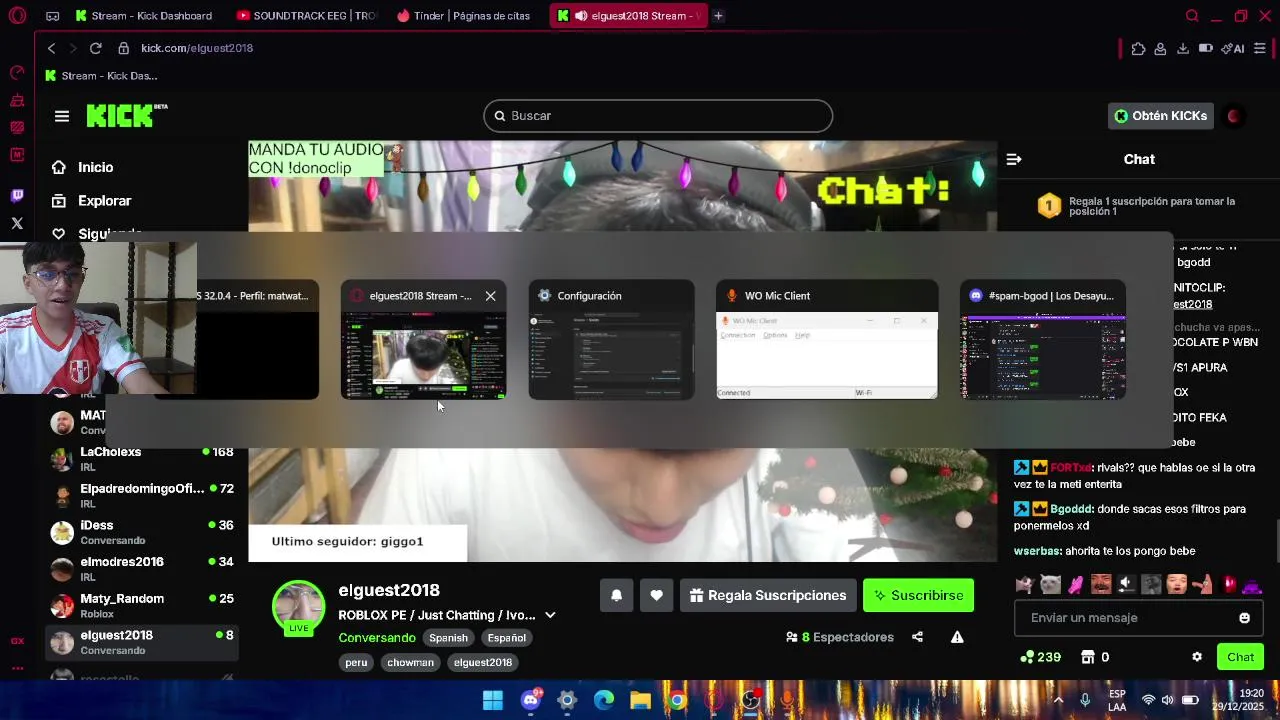
Task: Expand the stream title chevron
Action: coord(550,615)
